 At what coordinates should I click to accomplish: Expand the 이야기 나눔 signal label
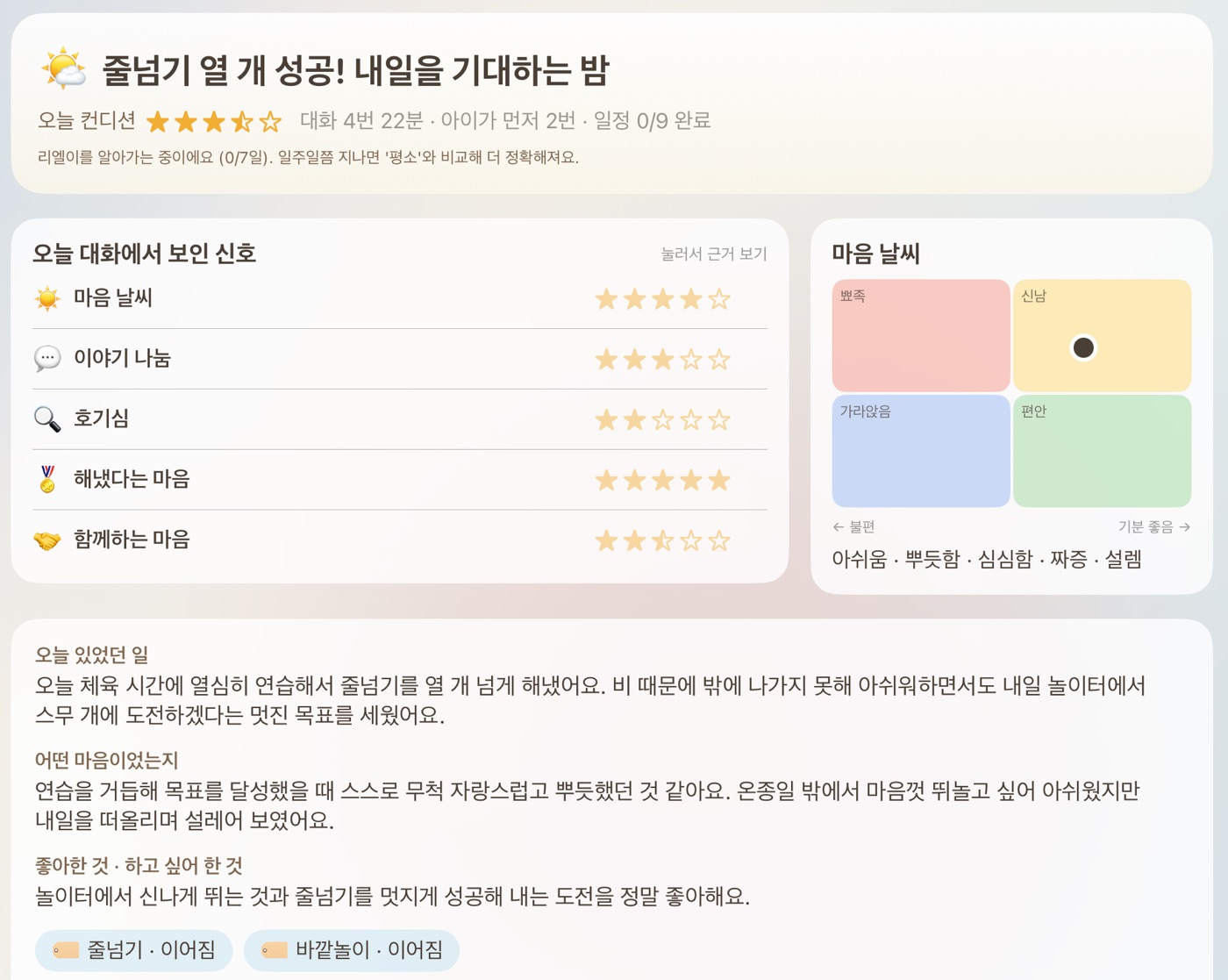[x=122, y=359]
